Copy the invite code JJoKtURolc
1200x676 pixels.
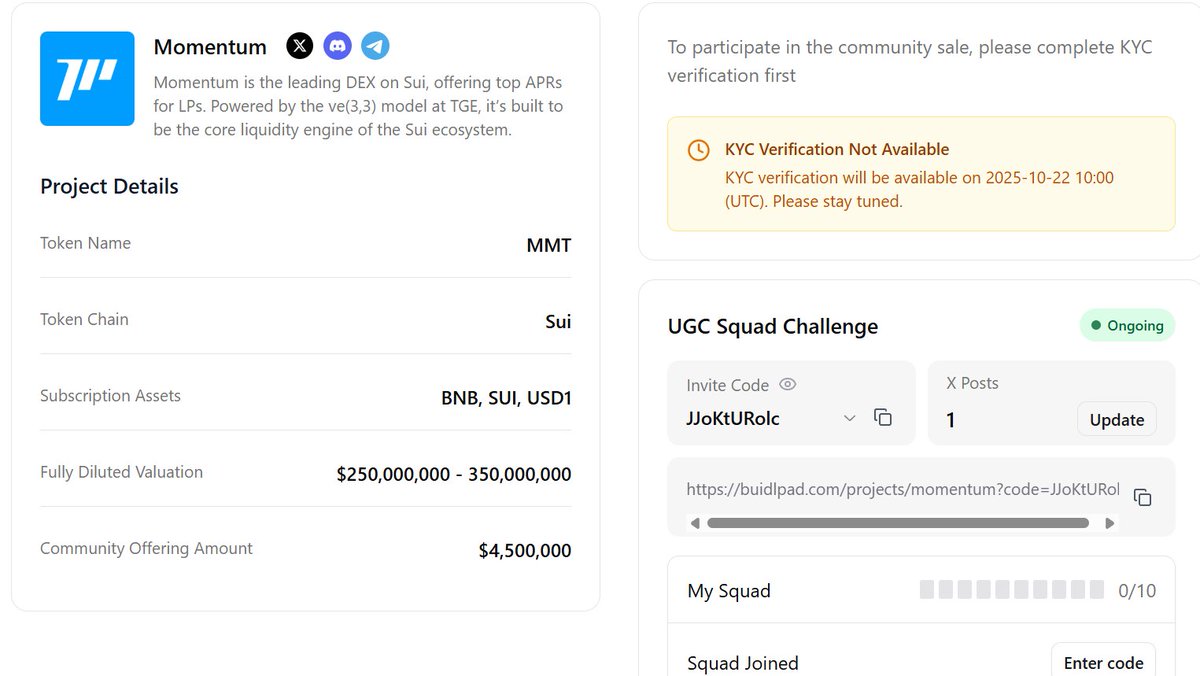click(883, 418)
